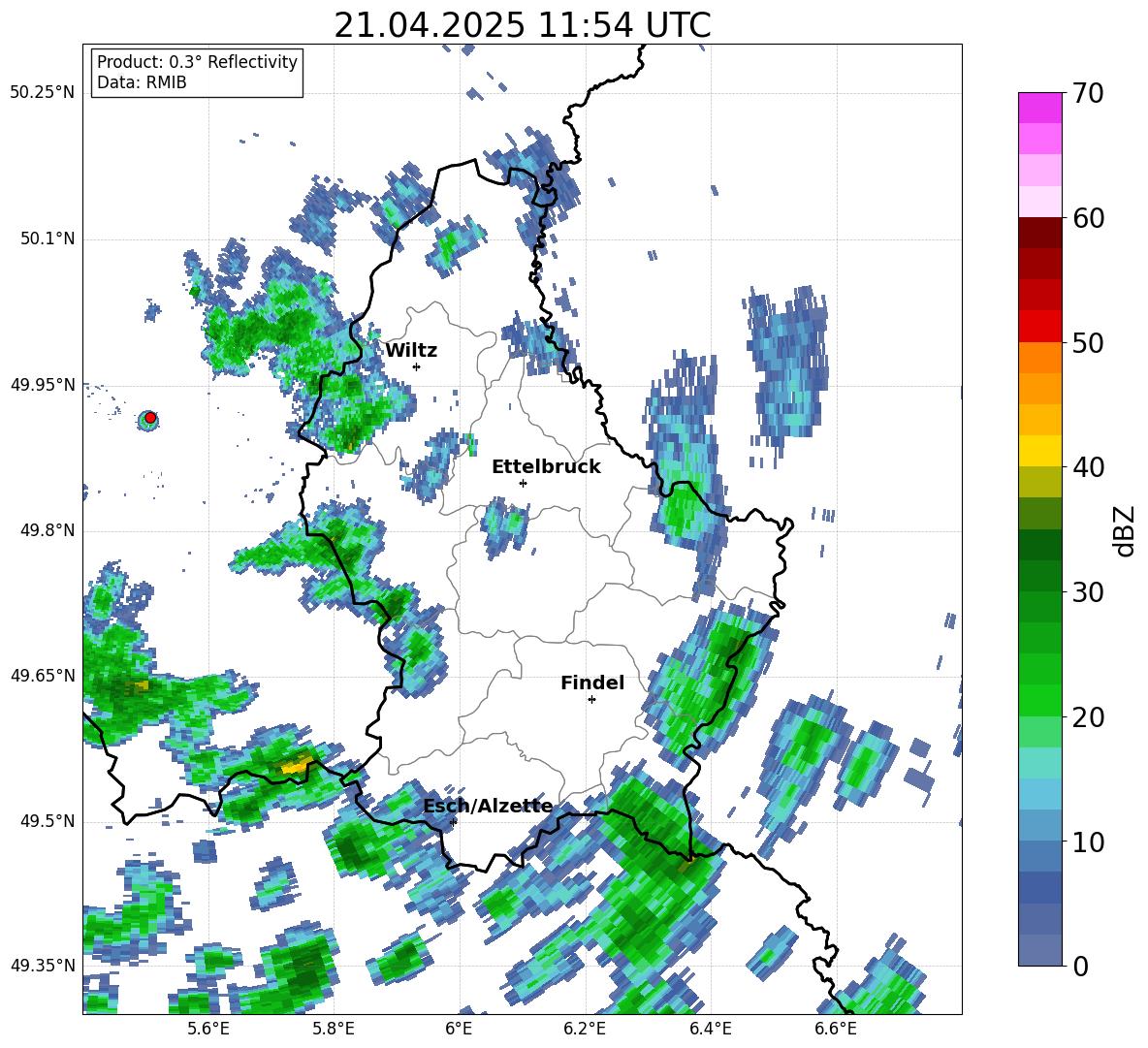Viewport: 1148px width, 1048px height.
Task: Click the 6.4°E longitude label
Action: pos(711,1030)
